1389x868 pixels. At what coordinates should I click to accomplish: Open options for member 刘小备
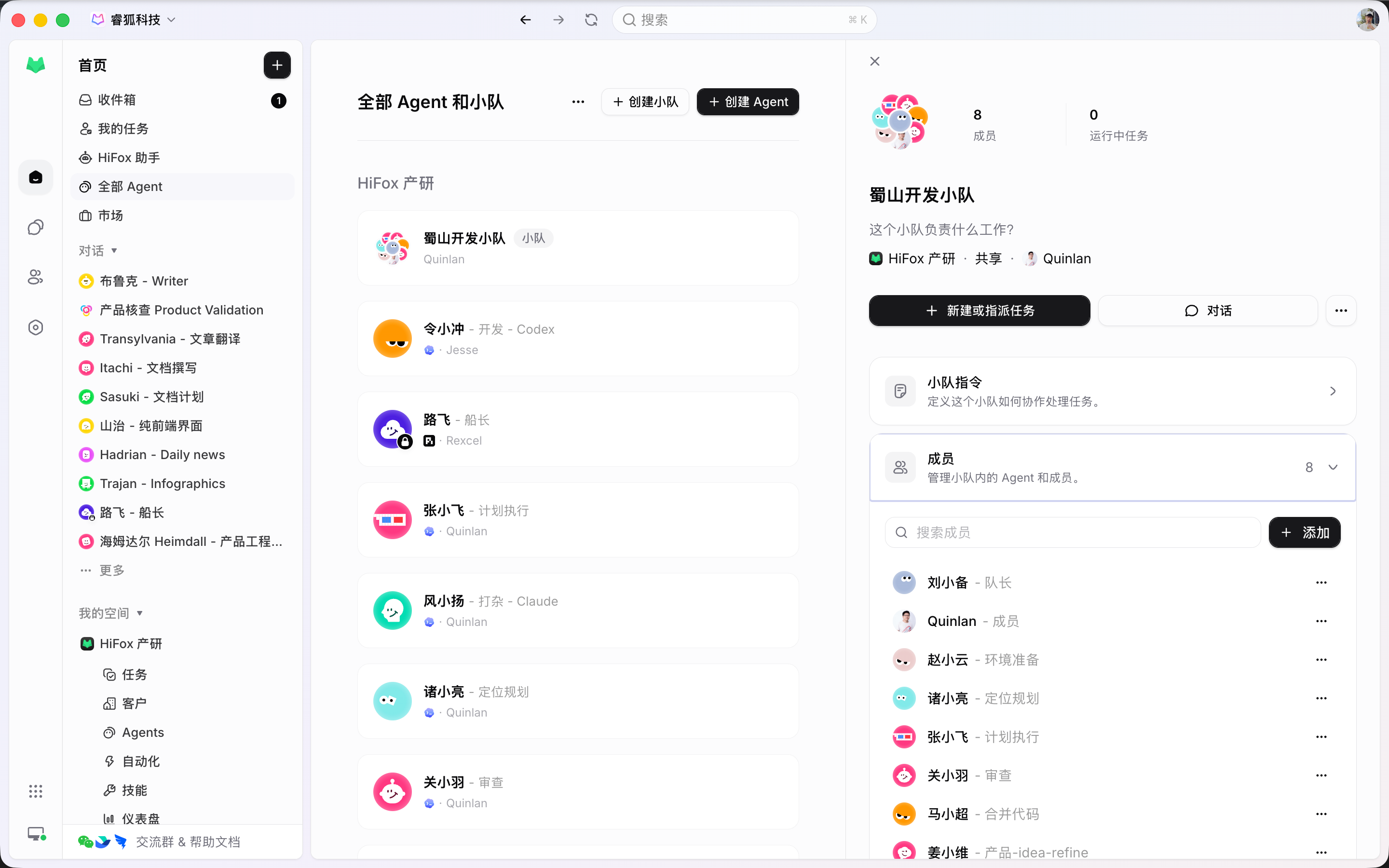1321,583
